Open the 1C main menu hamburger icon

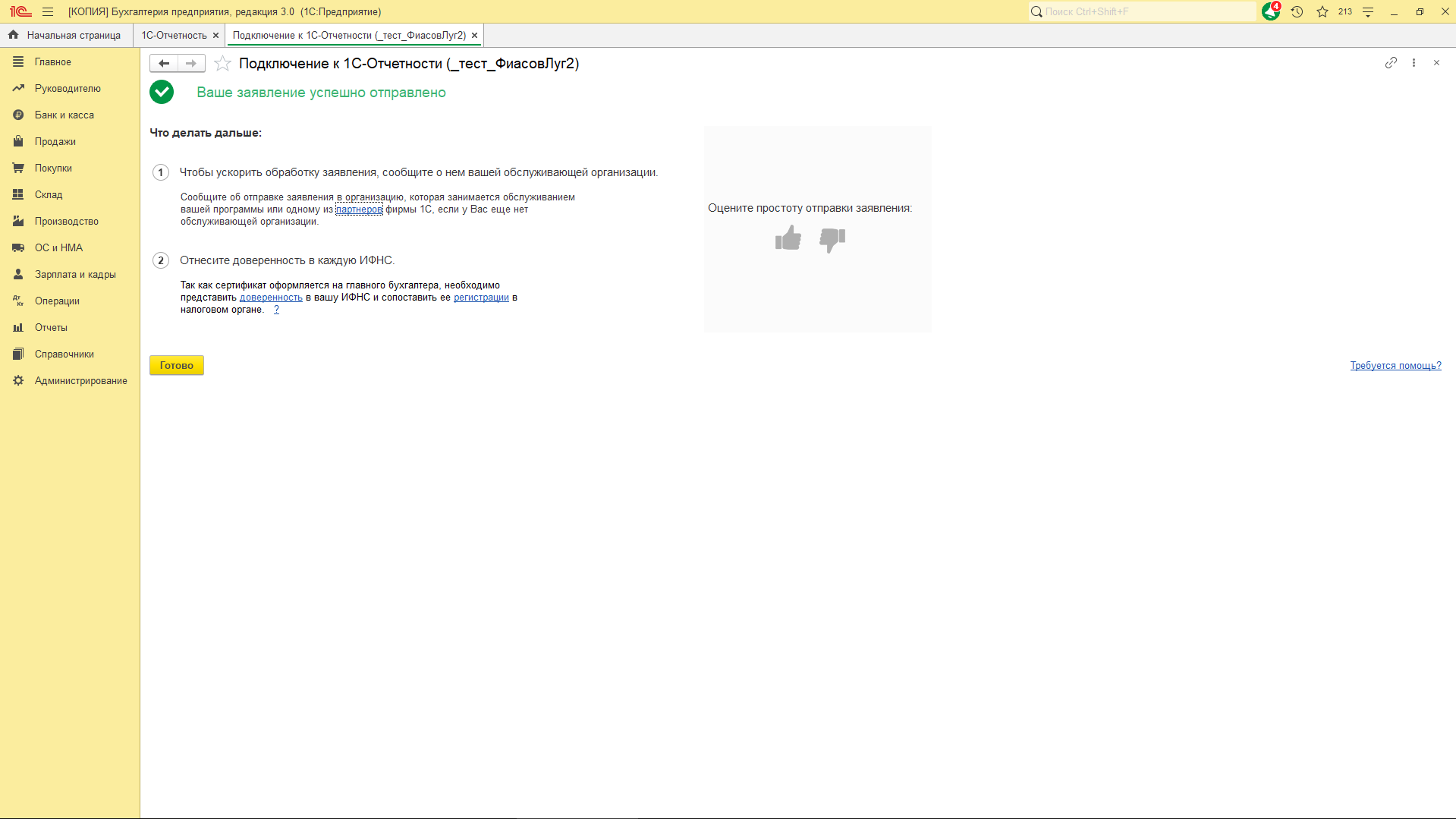tap(48, 11)
